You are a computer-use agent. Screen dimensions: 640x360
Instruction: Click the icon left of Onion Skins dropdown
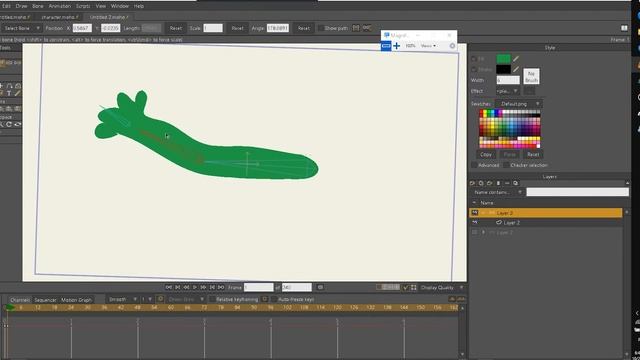click(160, 299)
